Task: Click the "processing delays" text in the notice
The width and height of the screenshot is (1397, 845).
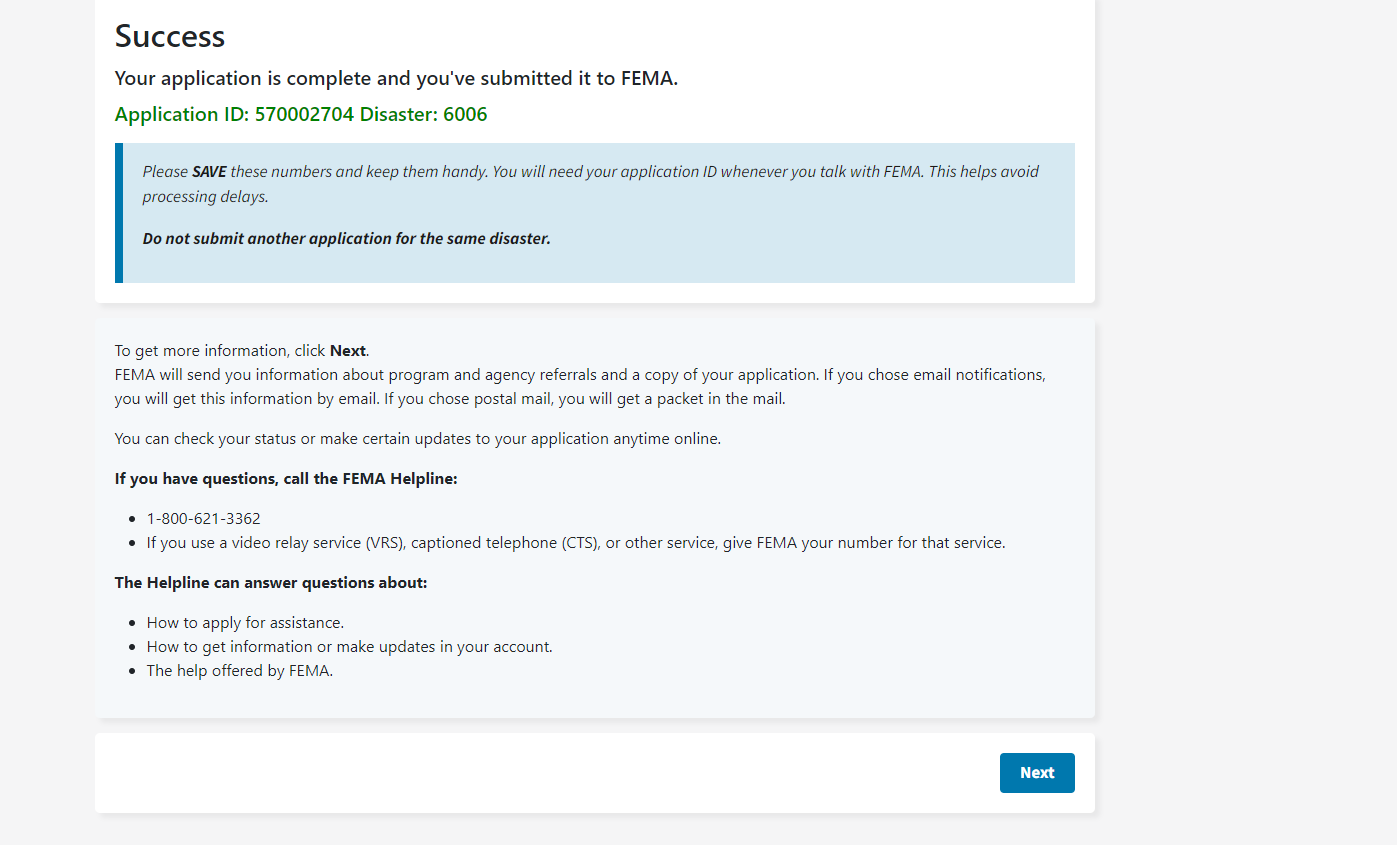Action: (x=205, y=197)
